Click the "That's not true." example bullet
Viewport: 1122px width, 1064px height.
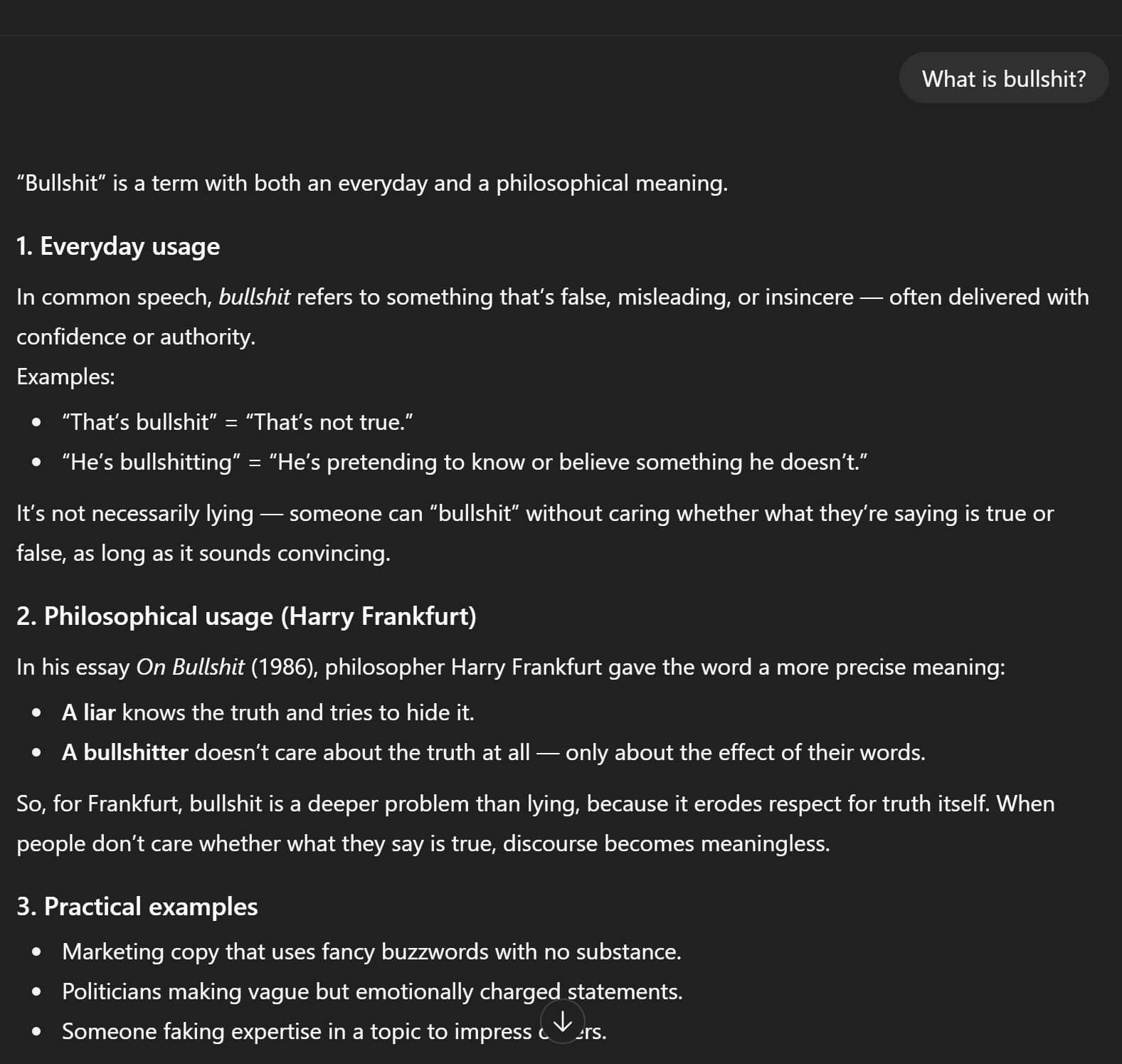click(x=238, y=422)
